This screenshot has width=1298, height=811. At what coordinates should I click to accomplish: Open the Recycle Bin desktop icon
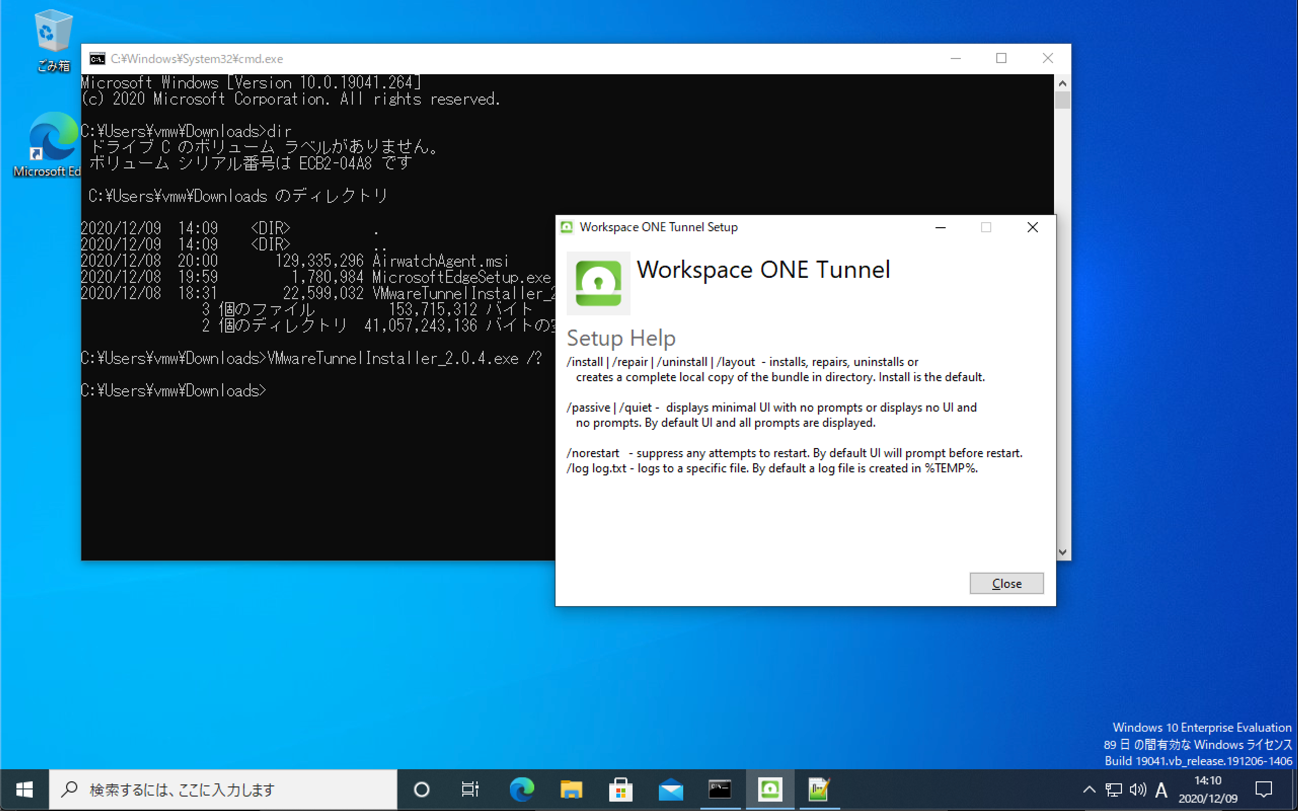53,41
